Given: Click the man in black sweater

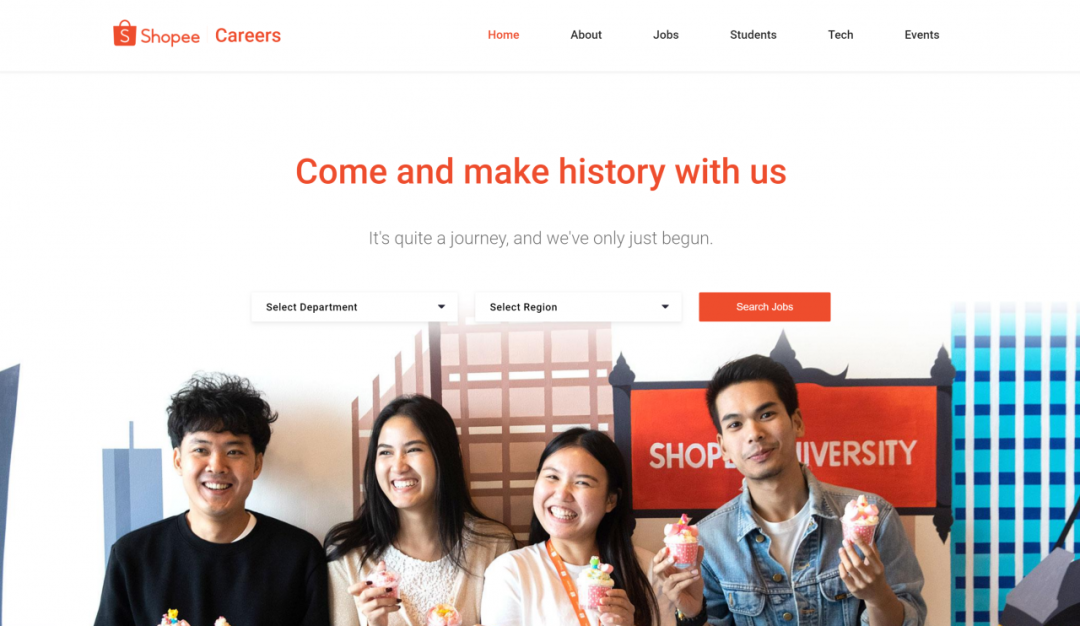Looking at the screenshot, I should (x=214, y=503).
